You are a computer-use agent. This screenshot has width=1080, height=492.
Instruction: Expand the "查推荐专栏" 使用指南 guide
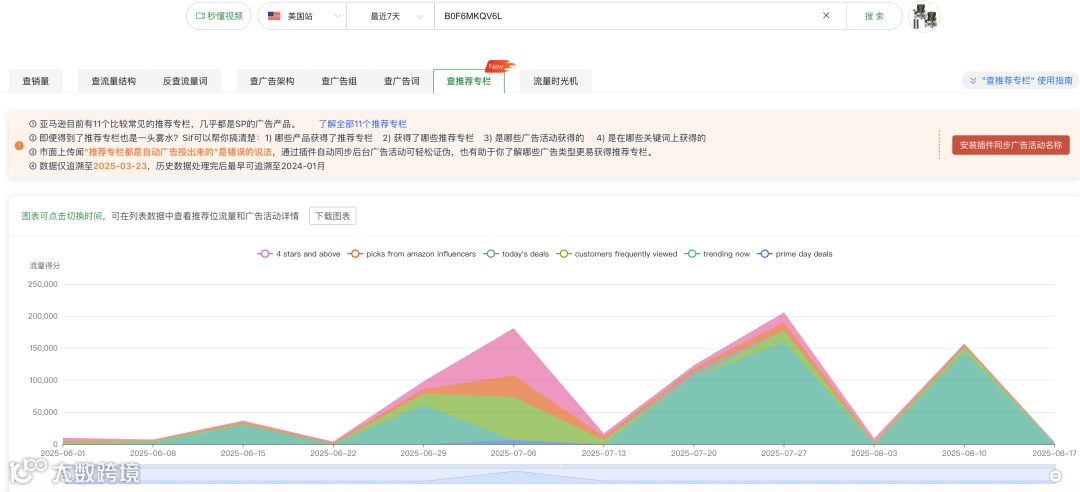(x=1021, y=81)
